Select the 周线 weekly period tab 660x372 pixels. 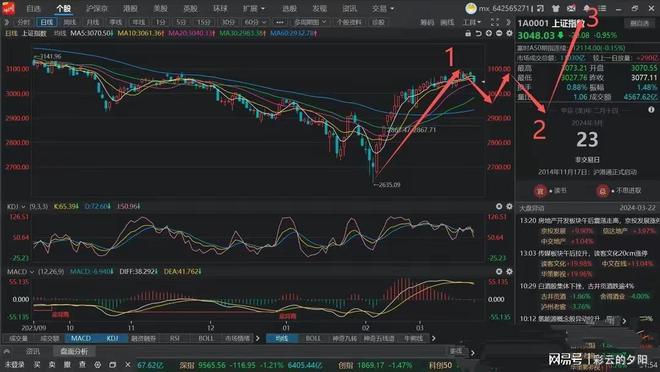[69, 22]
